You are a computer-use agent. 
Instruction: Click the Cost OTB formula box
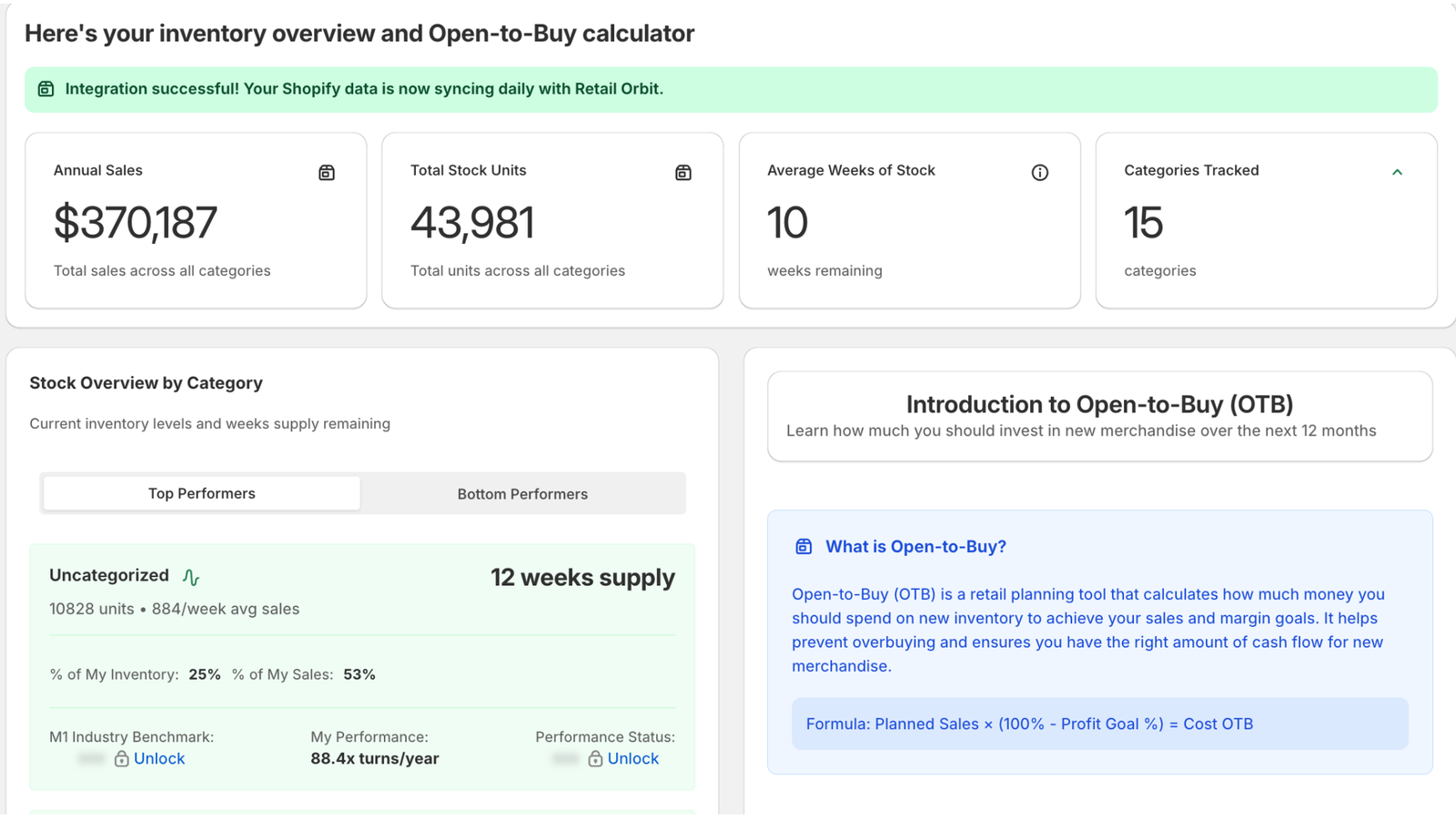click(x=1099, y=723)
